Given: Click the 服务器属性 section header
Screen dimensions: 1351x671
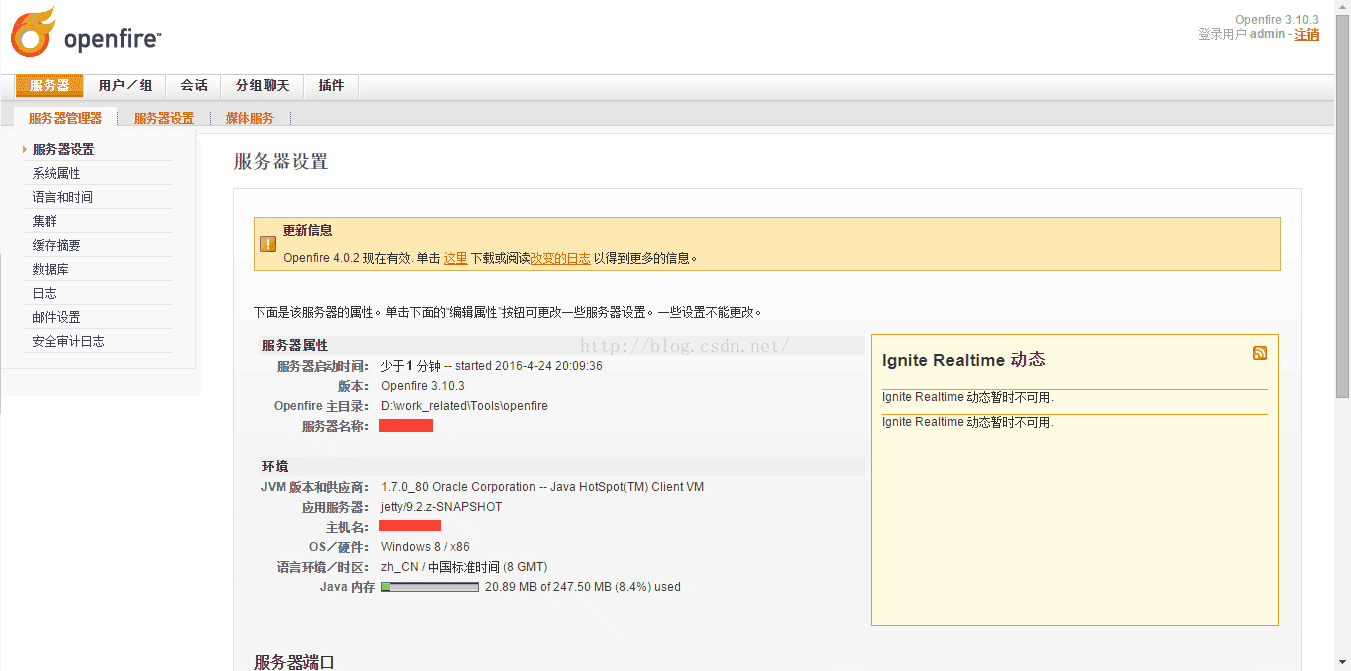Looking at the screenshot, I should [x=294, y=345].
